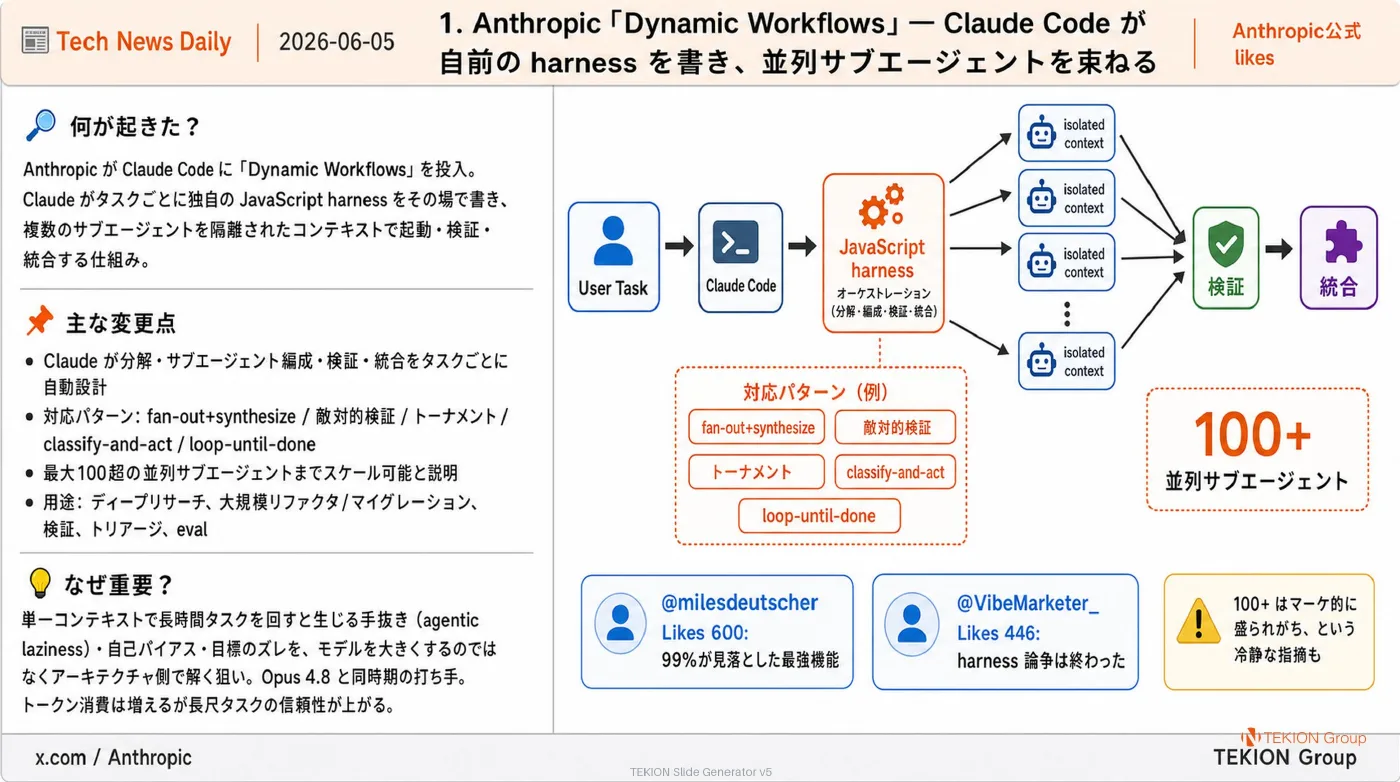Click the lightbulb icon beside なぜ重要？
Screen dimensions: 1400x782
point(39,583)
